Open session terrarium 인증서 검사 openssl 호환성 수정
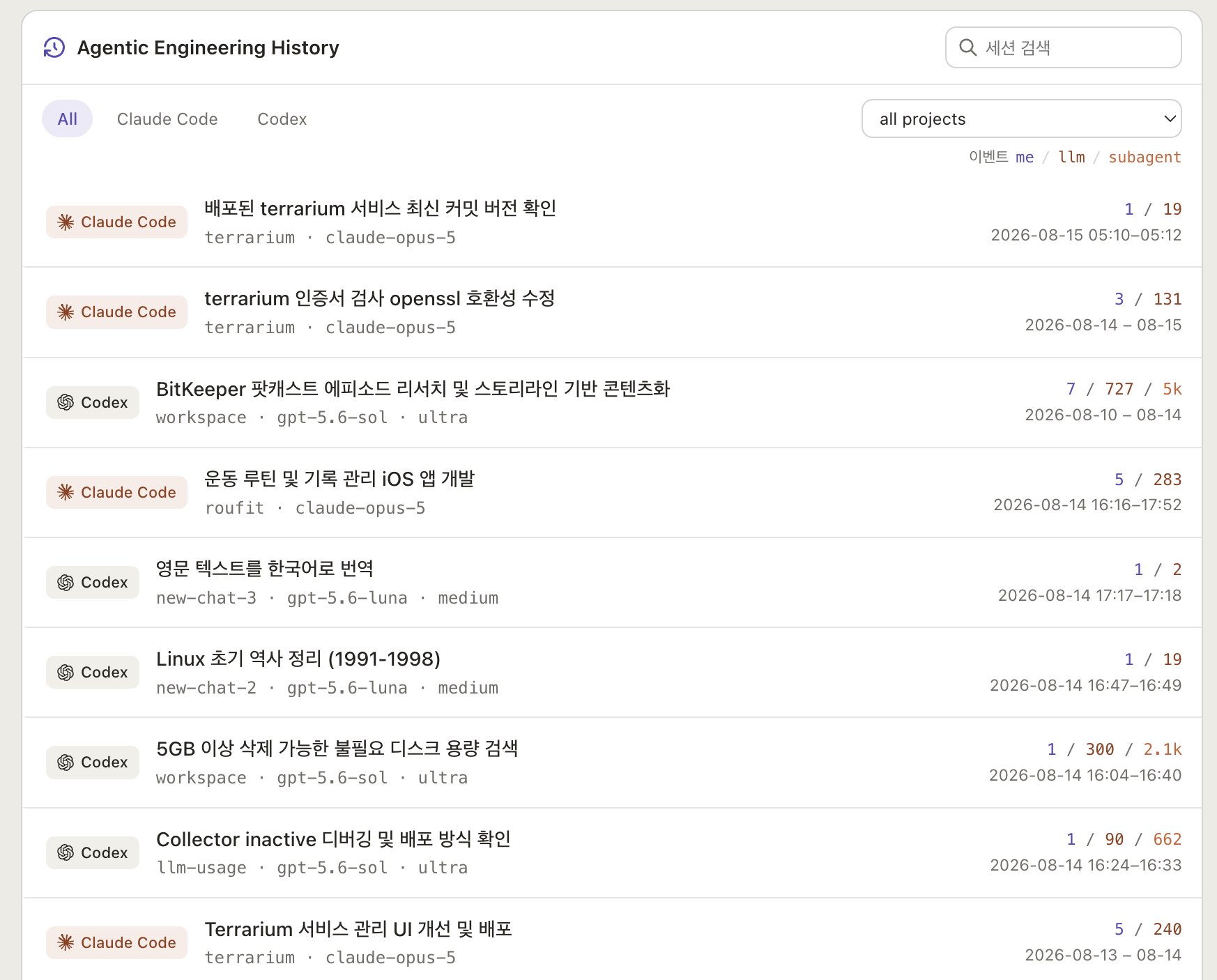The height and width of the screenshot is (980, 1217). pos(379,298)
